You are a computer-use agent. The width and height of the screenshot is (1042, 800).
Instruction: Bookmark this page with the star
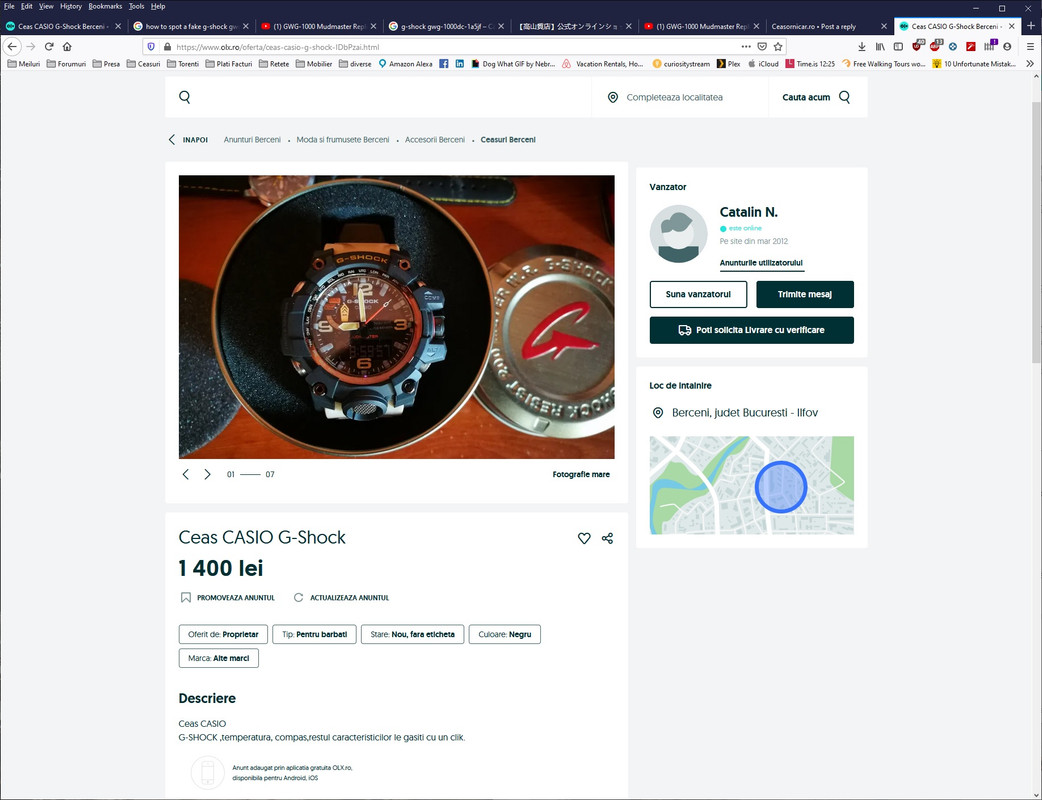coord(778,47)
